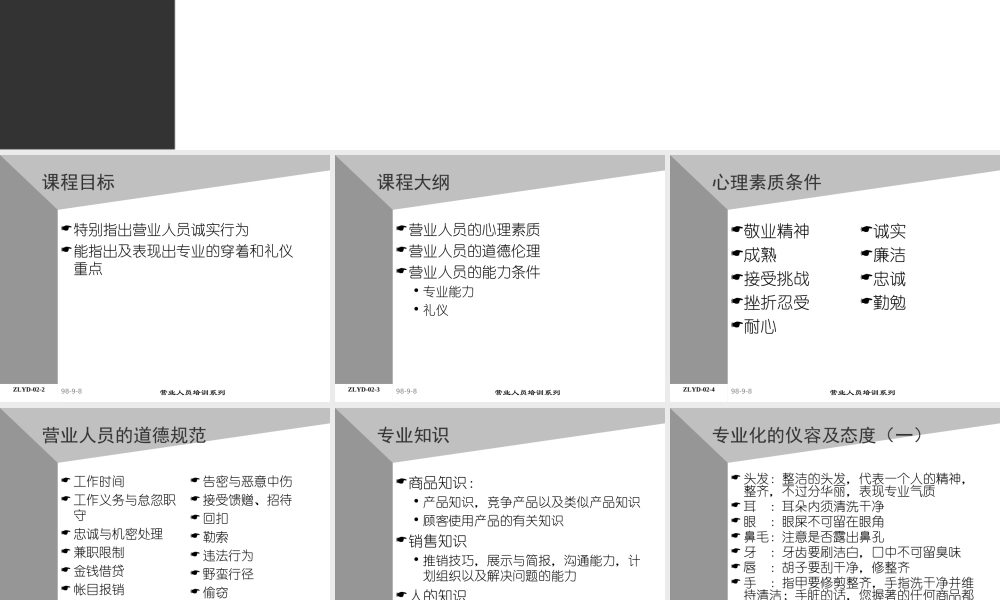Click footer 营业人员培训系列 on 心理素质条件 slide
This screenshot has width=1000, height=600.
(x=862, y=393)
